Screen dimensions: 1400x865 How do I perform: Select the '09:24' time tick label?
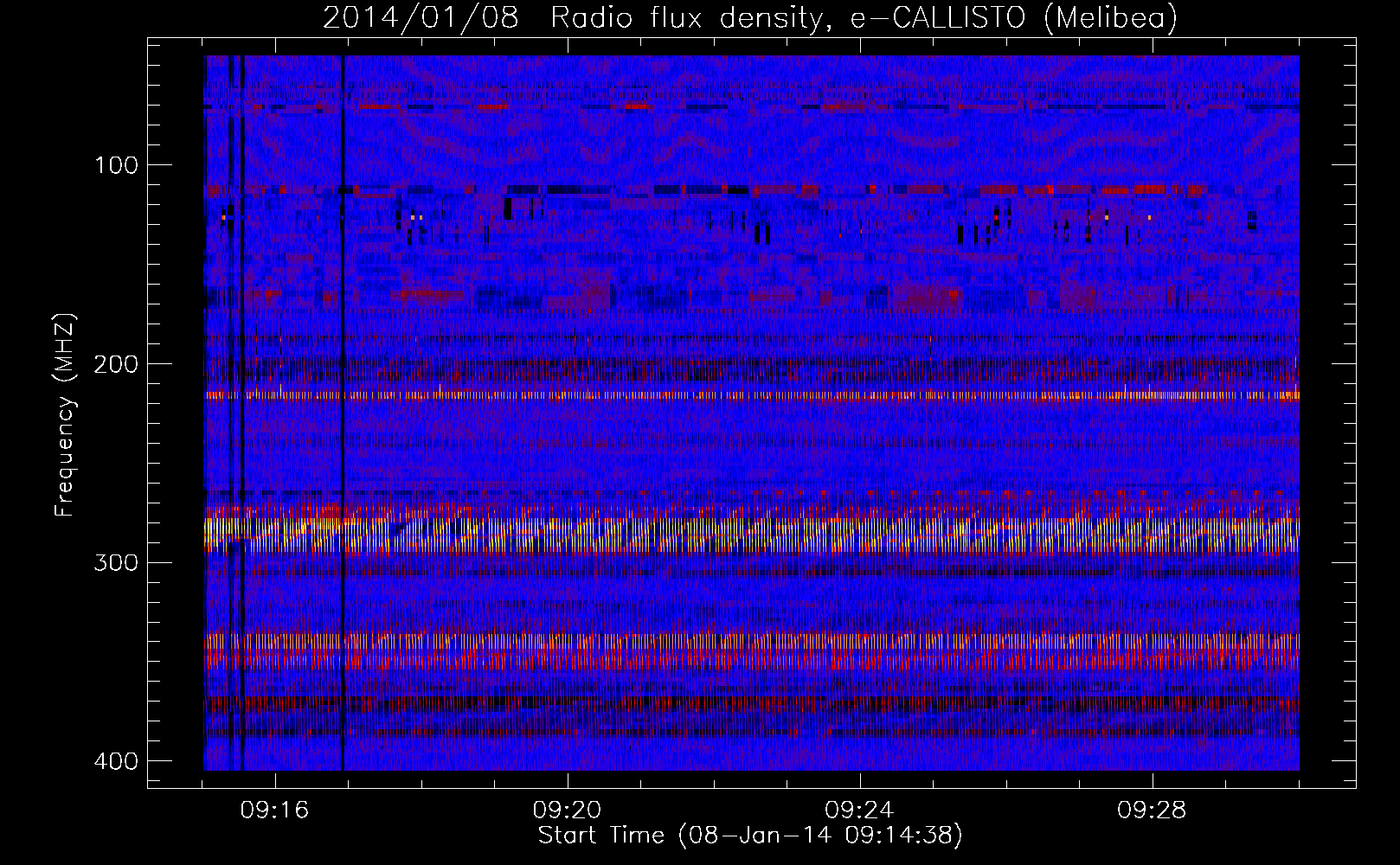click(859, 811)
